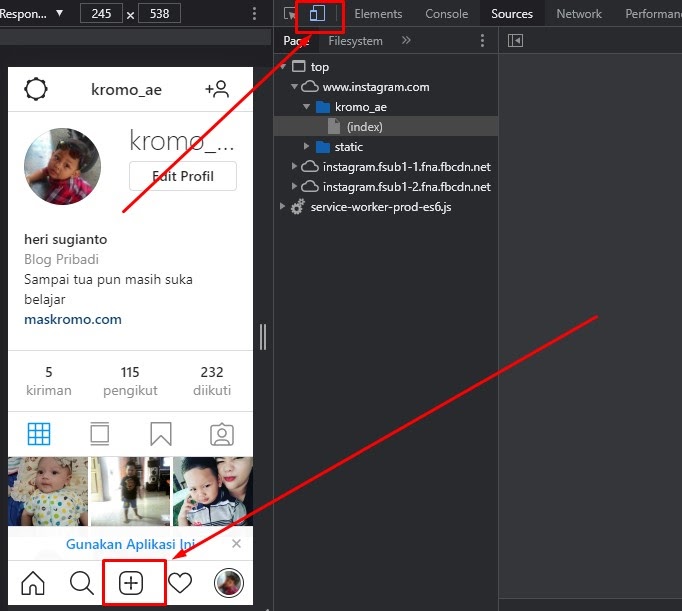The image size is (682, 611).
Task: Select the service-worker-prod-es6.js entry
Action: click(x=381, y=207)
